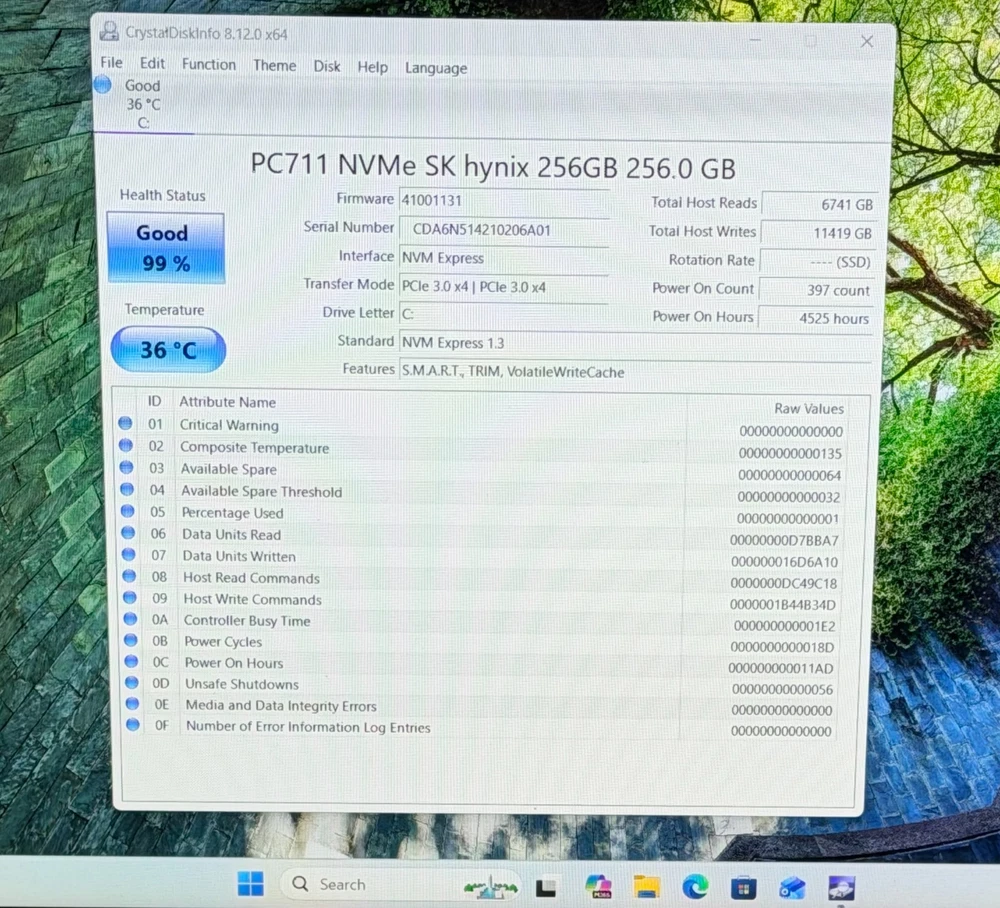
Task: Select the C: drive Good 36 °C tab
Action: point(137,104)
